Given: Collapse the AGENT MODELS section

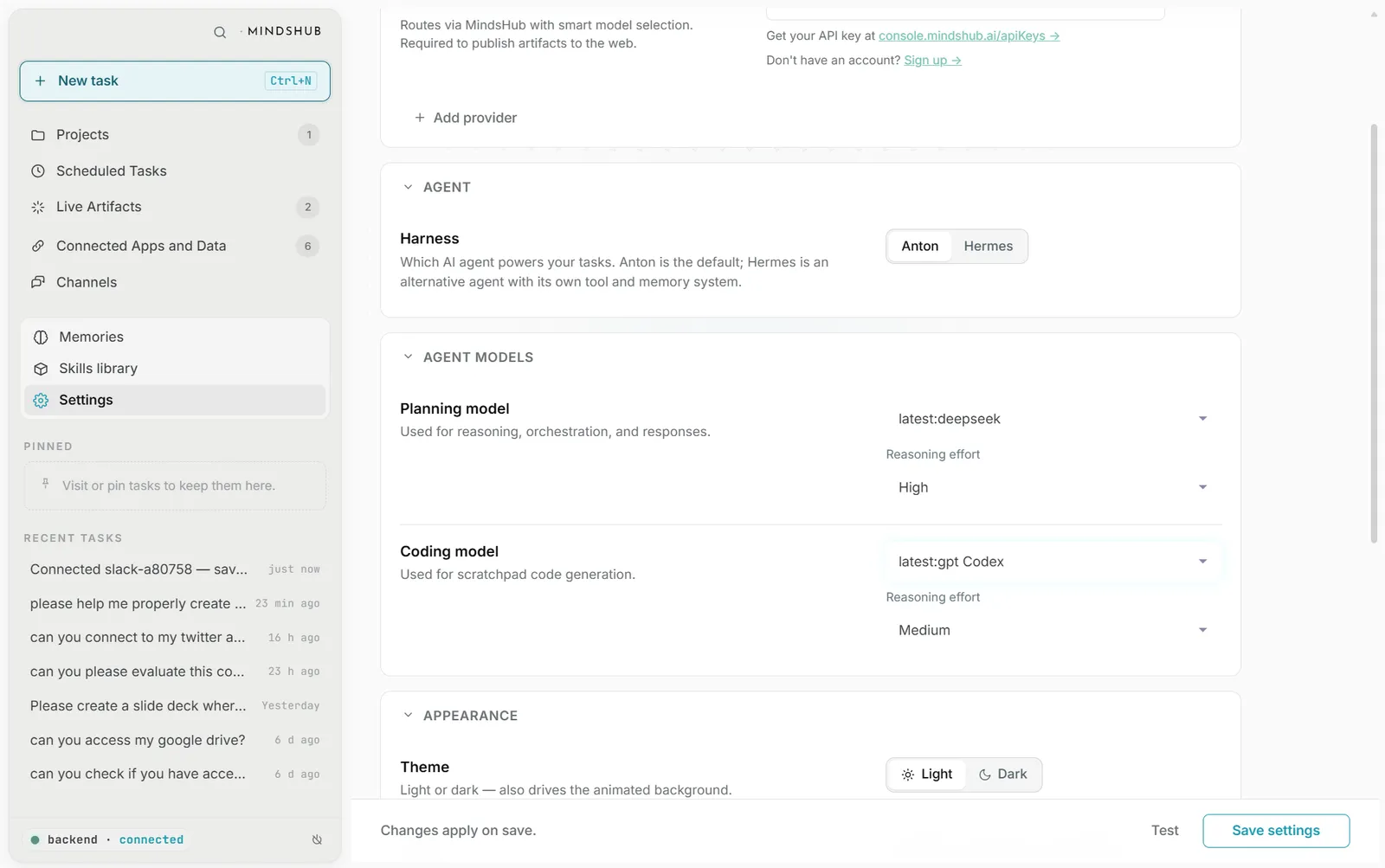Looking at the screenshot, I should tap(408, 357).
